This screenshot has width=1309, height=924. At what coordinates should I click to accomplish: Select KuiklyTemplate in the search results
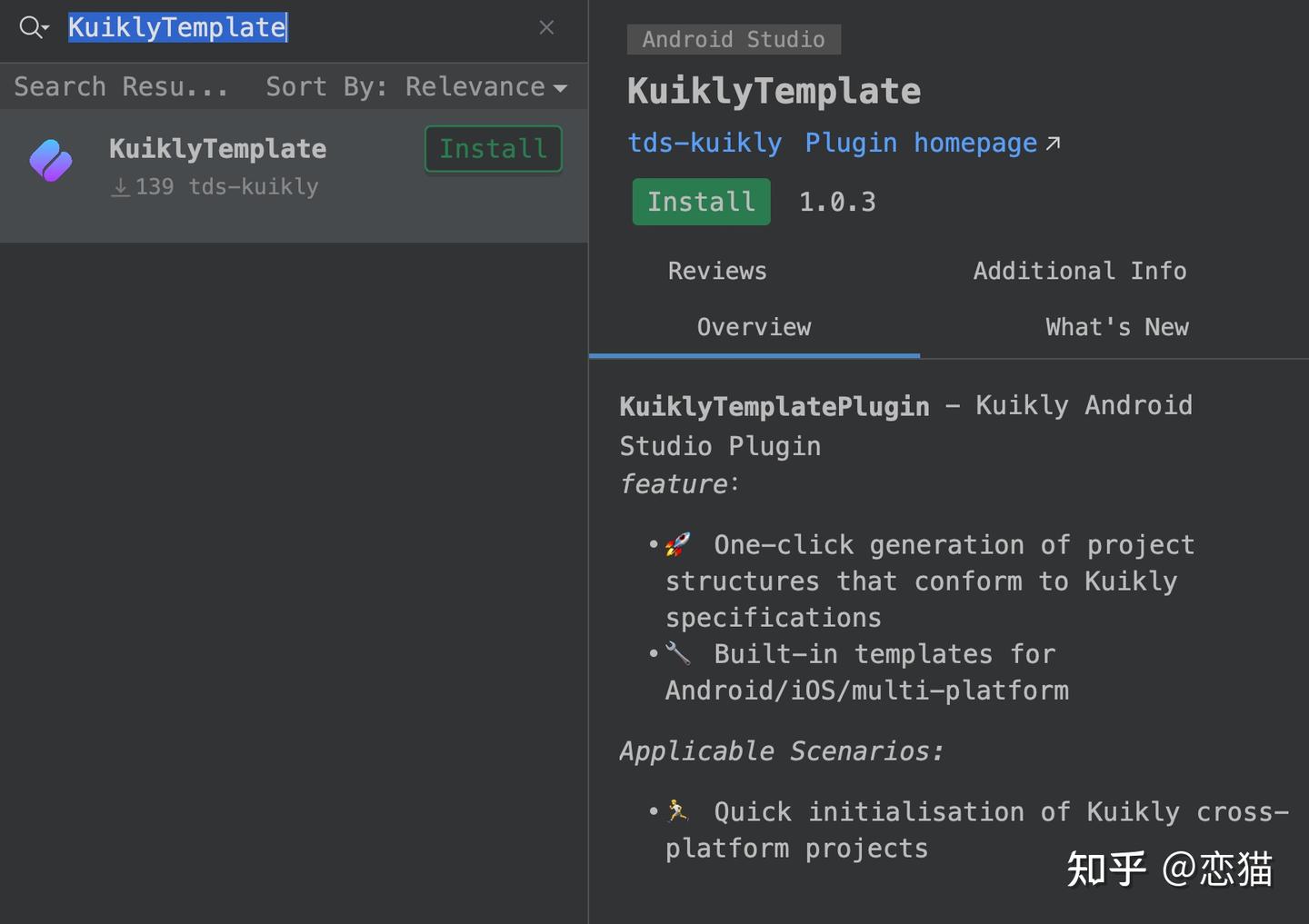[218, 149]
